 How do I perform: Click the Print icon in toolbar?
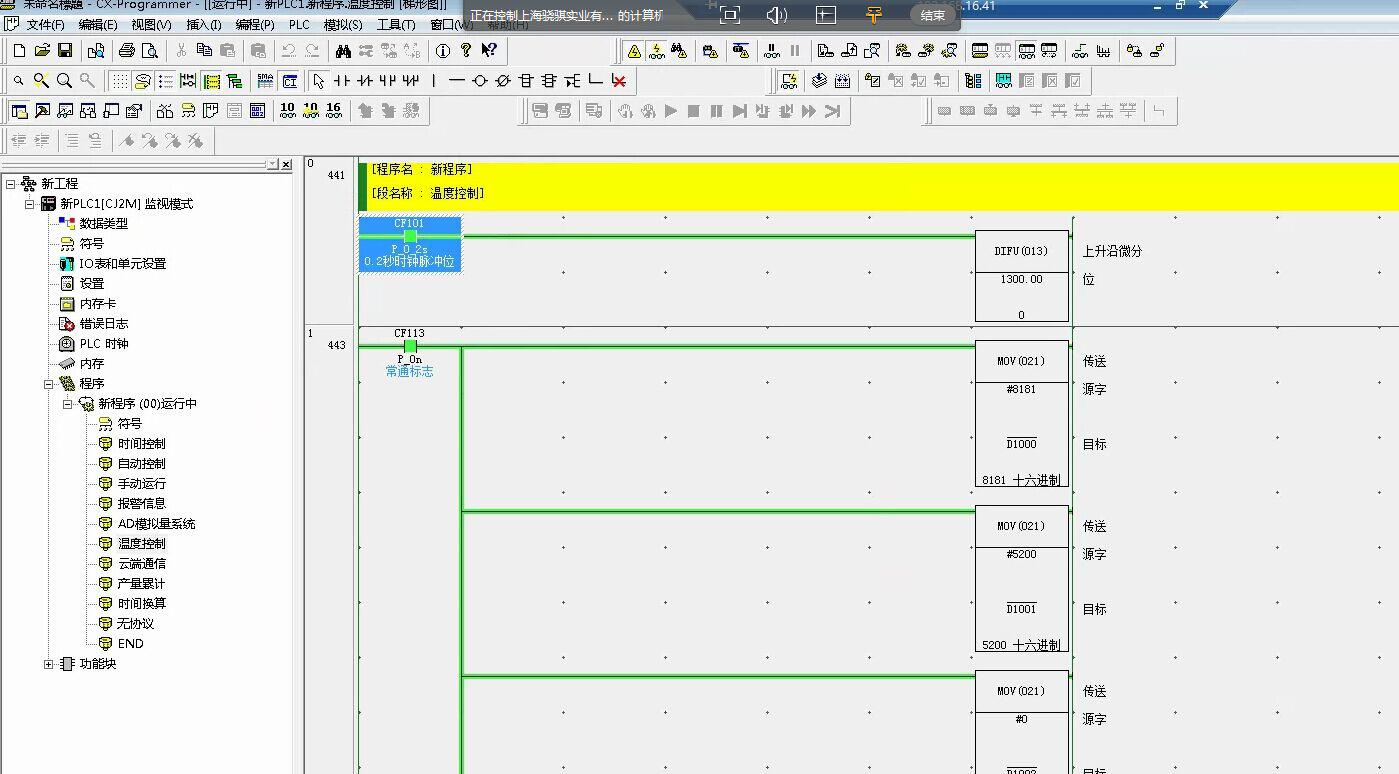tap(126, 51)
